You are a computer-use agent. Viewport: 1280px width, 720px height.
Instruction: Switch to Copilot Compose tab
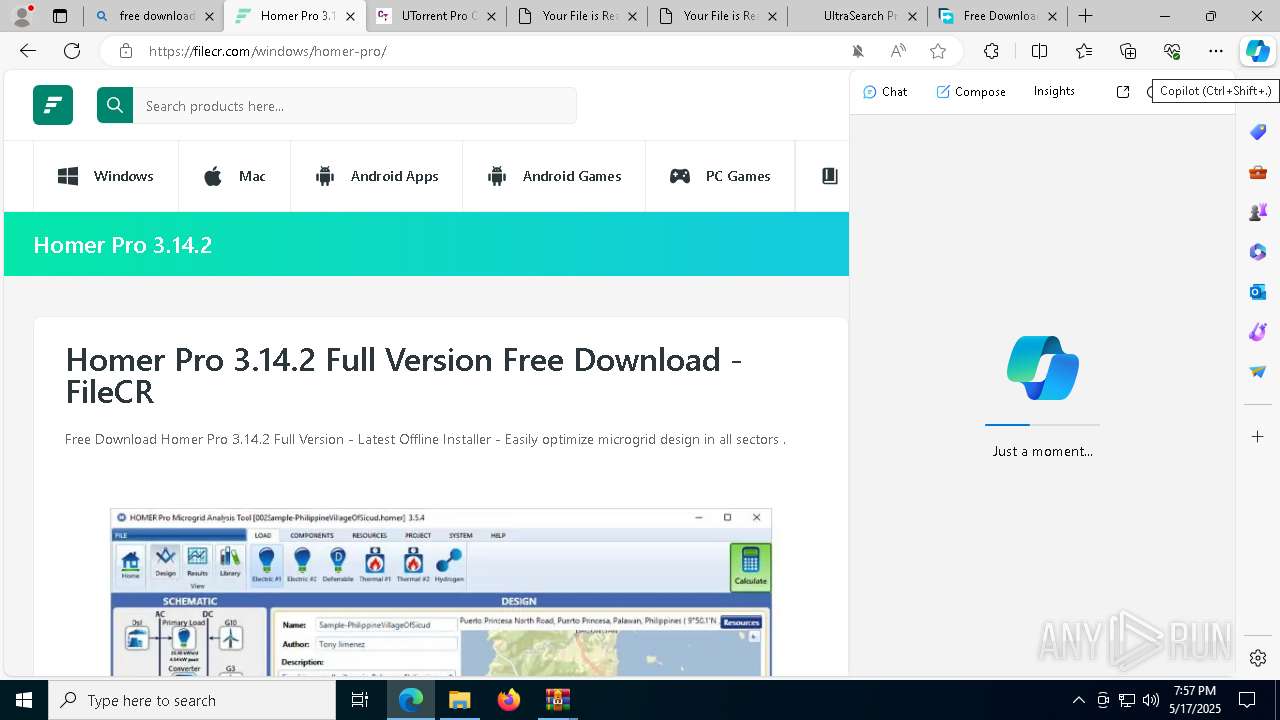pos(971,91)
